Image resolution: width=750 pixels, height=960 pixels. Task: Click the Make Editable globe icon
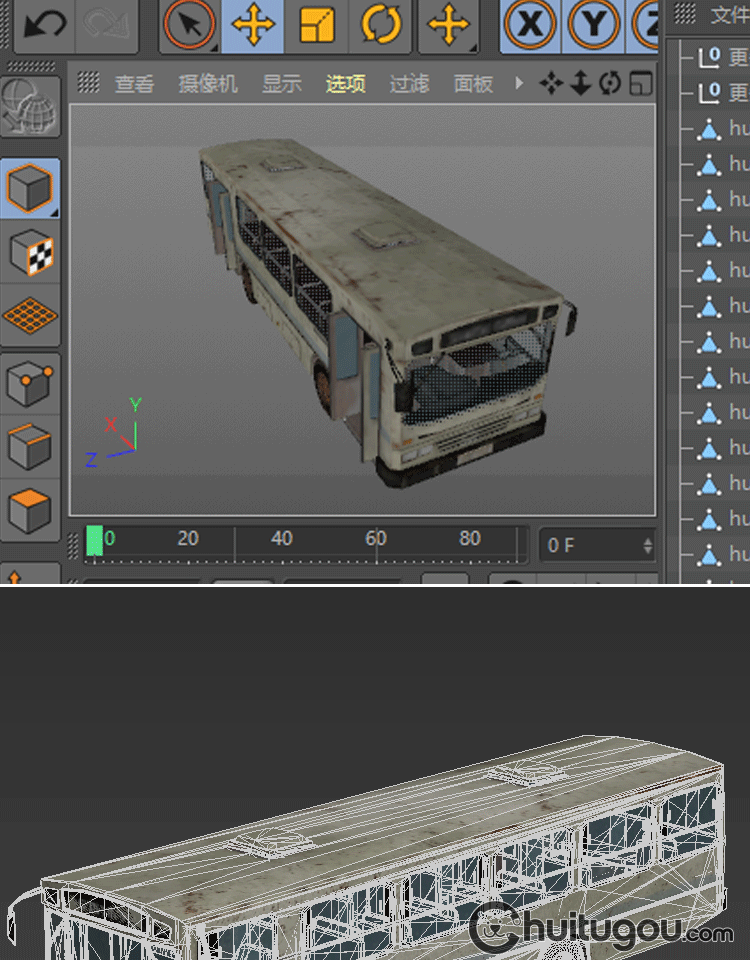point(29,106)
